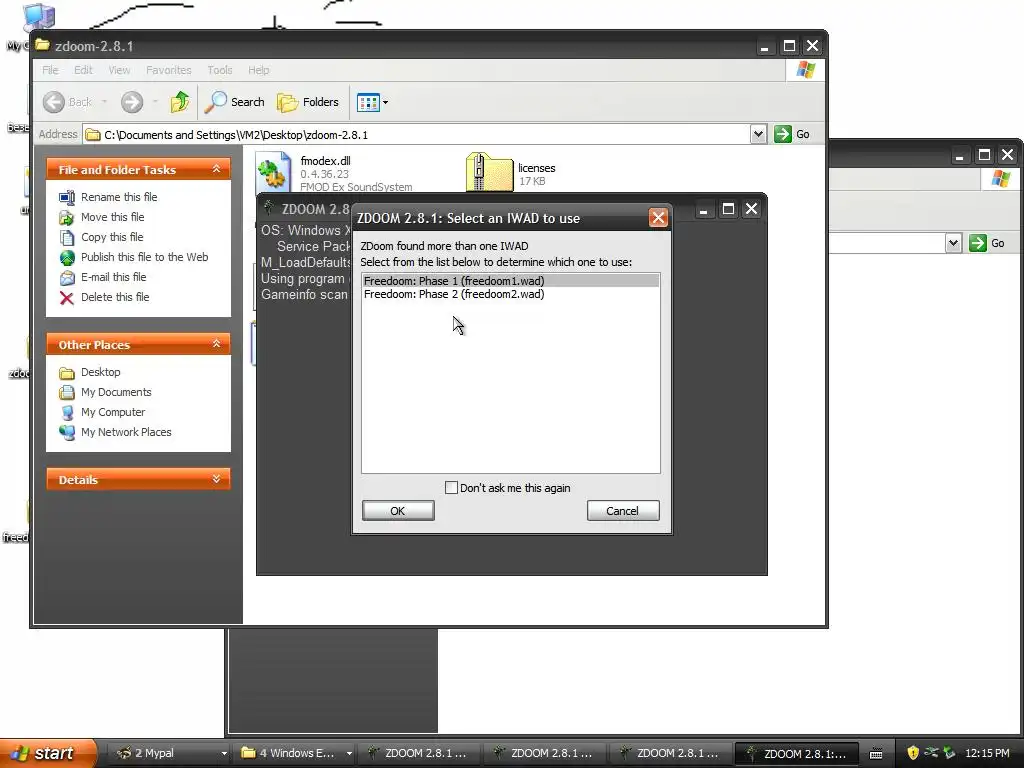Open My Computer from Other Places

point(113,412)
